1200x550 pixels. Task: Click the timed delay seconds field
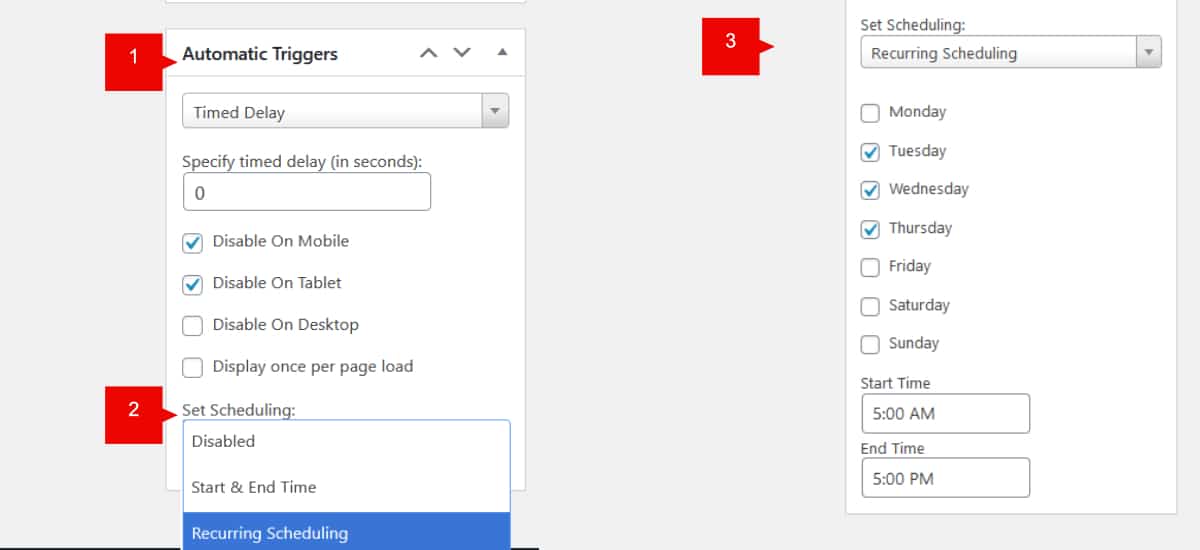point(306,192)
